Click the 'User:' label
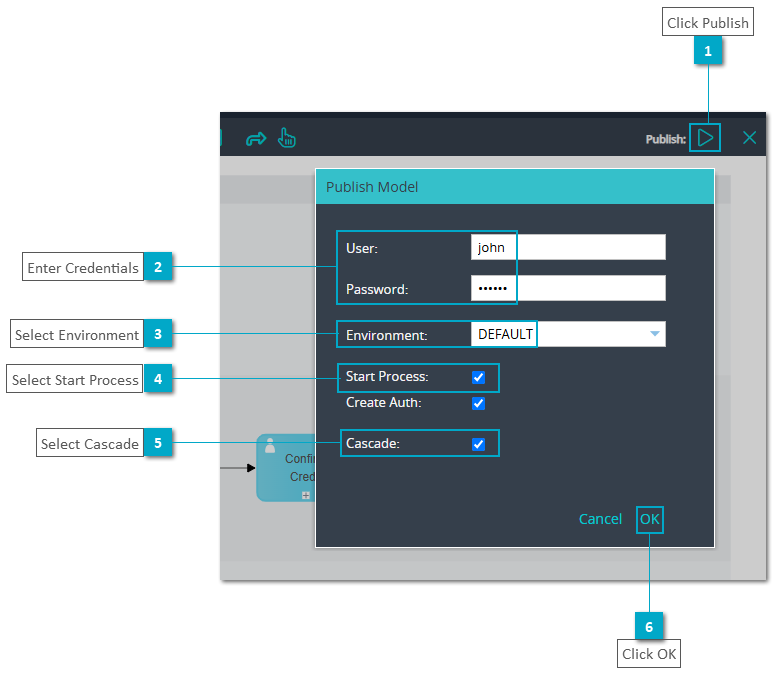The width and height of the screenshot is (775, 680). [x=362, y=248]
